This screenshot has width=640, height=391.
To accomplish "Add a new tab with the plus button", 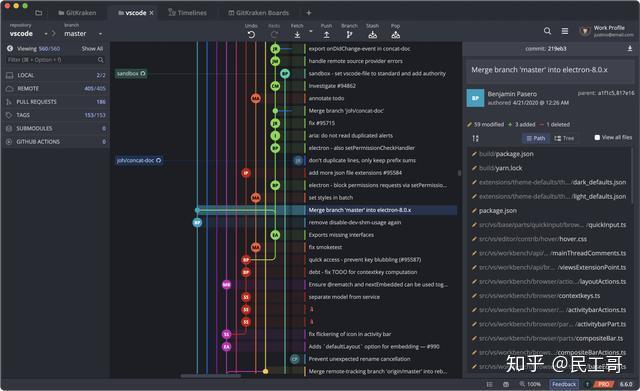I will (x=309, y=13).
